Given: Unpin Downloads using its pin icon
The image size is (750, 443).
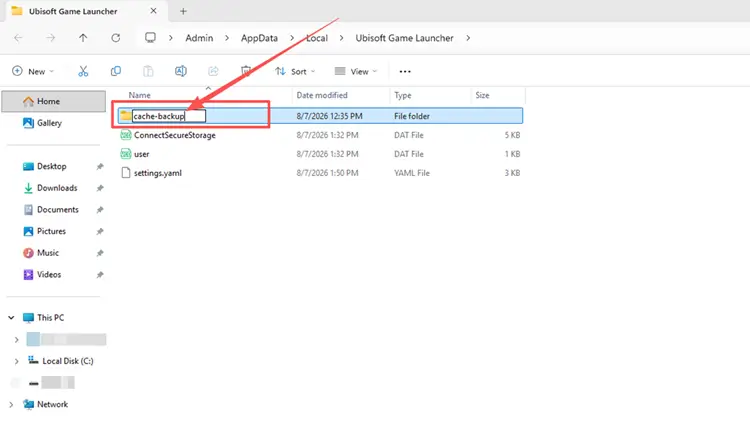Looking at the screenshot, I should click(x=99, y=188).
